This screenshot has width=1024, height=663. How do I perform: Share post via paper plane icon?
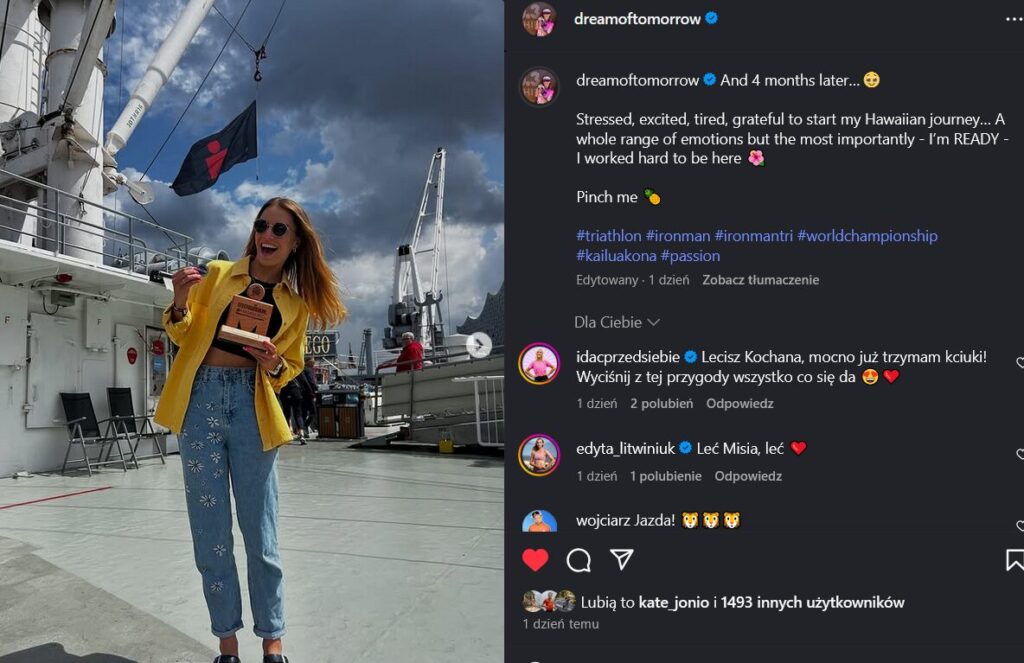click(x=621, y=559)
